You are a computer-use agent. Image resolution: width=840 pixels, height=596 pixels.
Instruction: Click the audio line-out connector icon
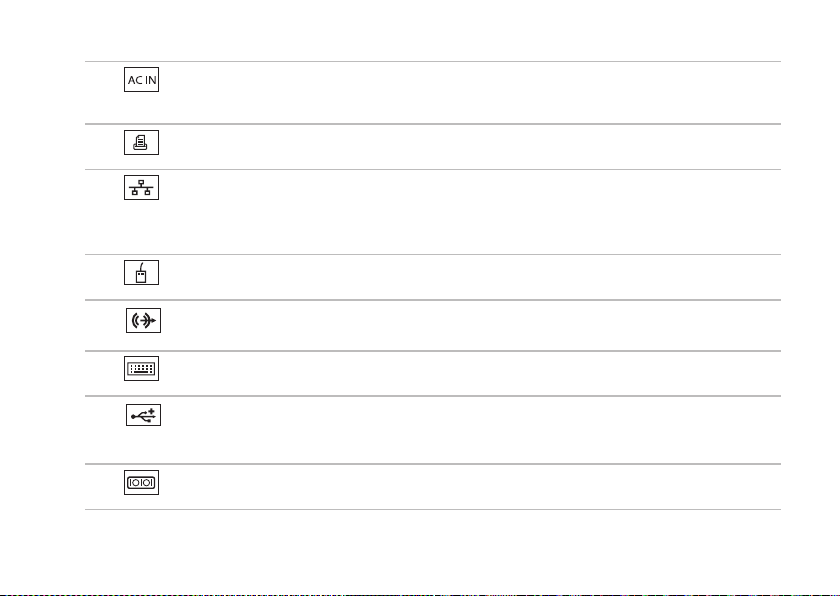pos(144,320)
